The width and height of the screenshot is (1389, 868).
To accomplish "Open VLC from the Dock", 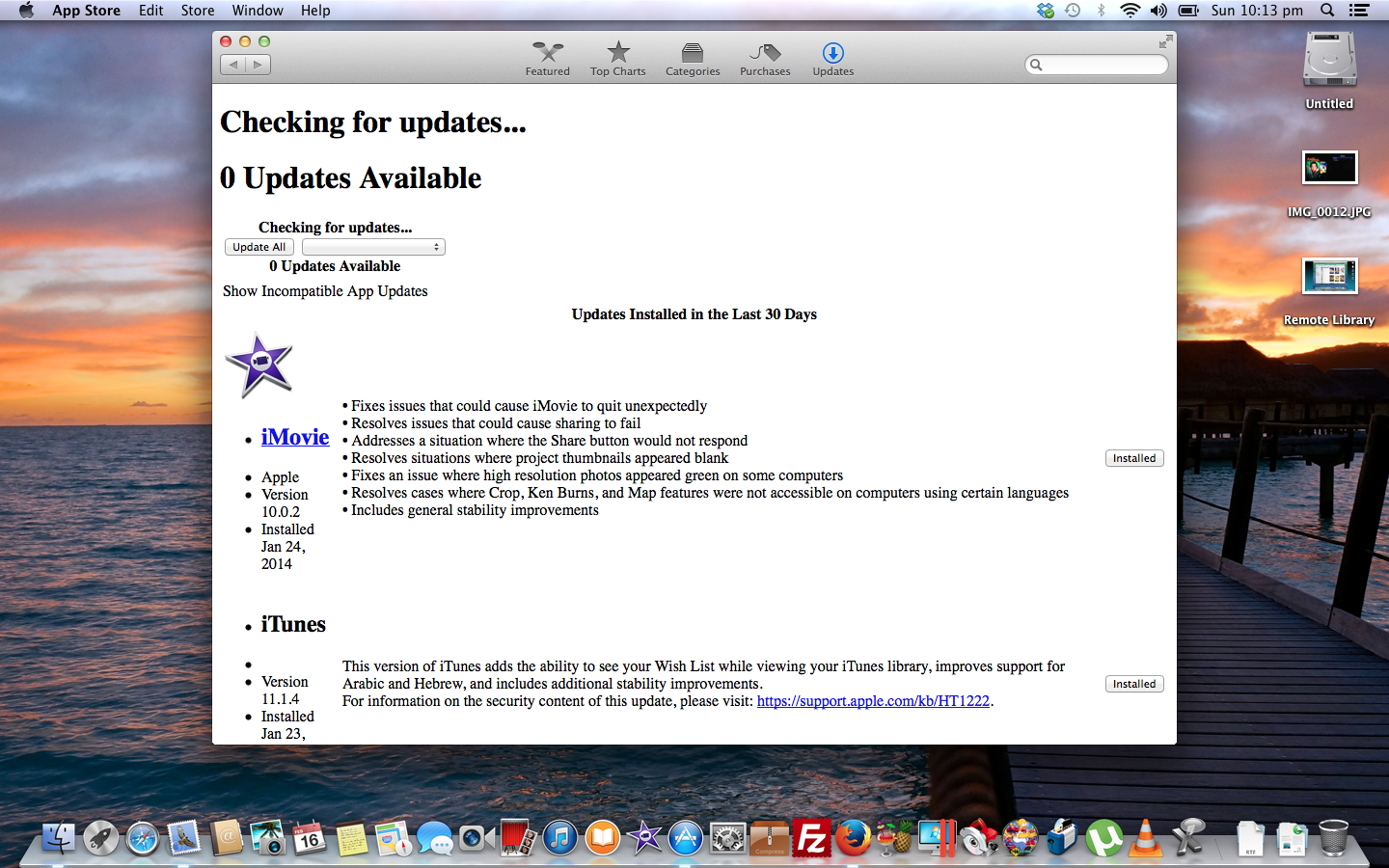I will click(1145, 837).
